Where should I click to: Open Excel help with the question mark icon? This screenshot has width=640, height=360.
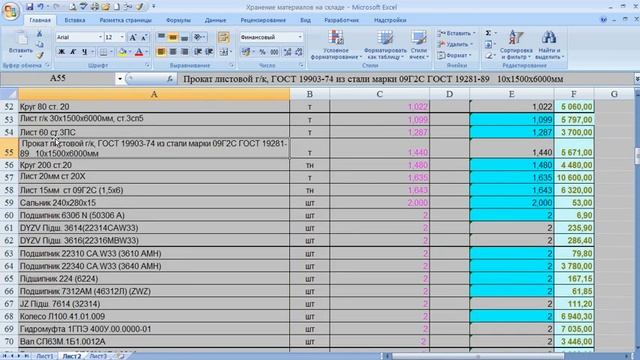coord(604,20)
